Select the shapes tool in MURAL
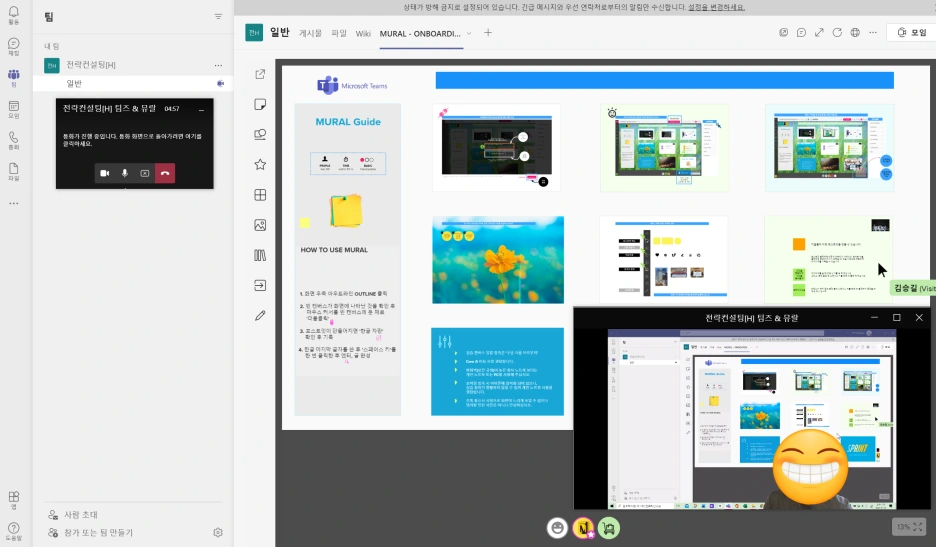936x547 pixels. (x=260, y=134)
